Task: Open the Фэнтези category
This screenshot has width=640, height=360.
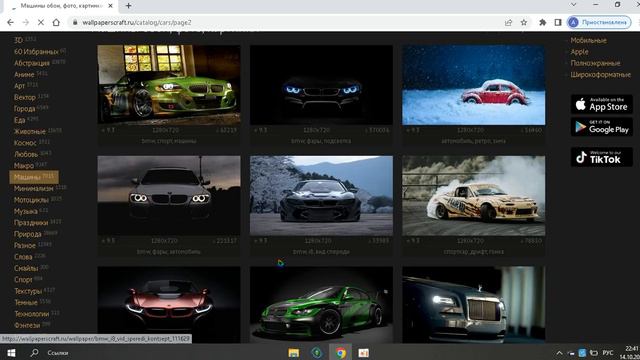Action: pos(27,325)
